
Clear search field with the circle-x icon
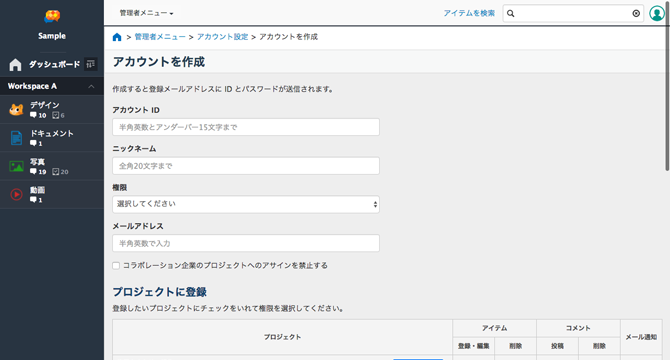pyautogui.click(x=636, y=14)
